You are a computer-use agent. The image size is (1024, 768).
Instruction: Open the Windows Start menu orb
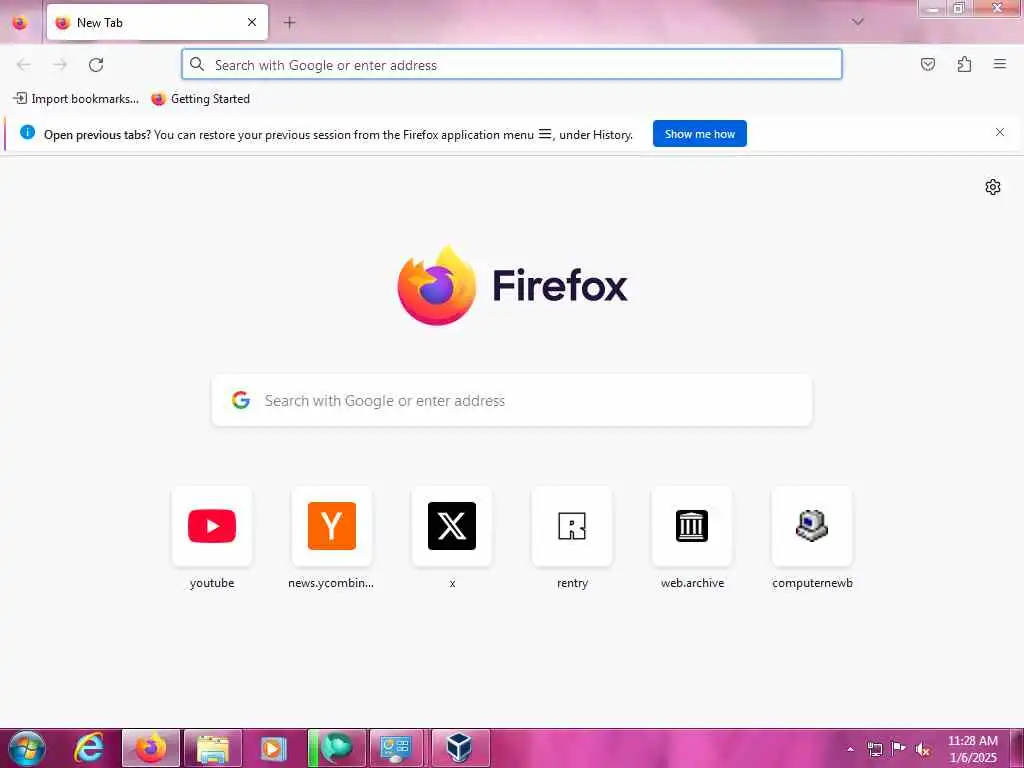click(x=27, y=748)
